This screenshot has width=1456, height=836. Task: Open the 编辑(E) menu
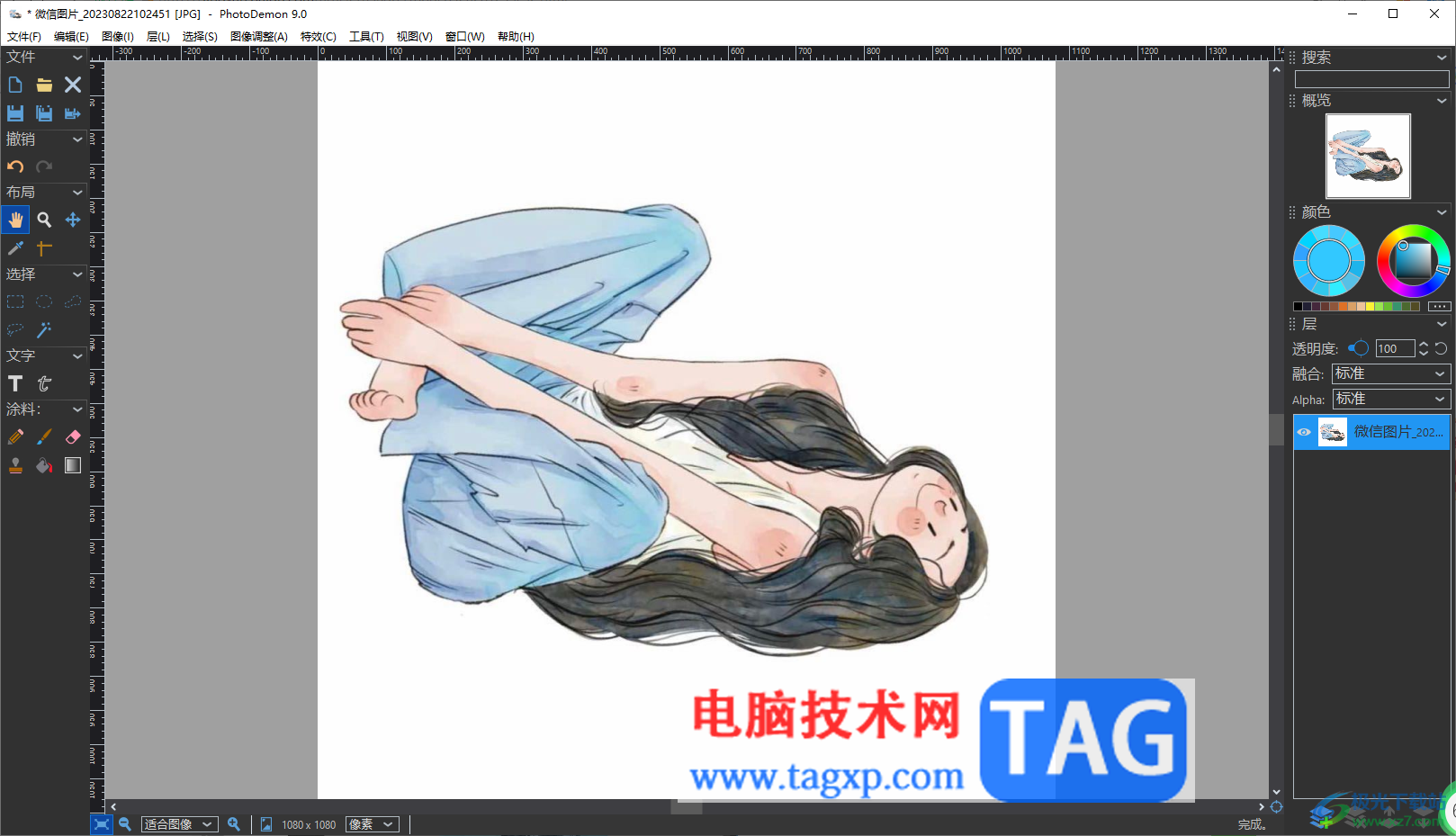pos(71,37)
